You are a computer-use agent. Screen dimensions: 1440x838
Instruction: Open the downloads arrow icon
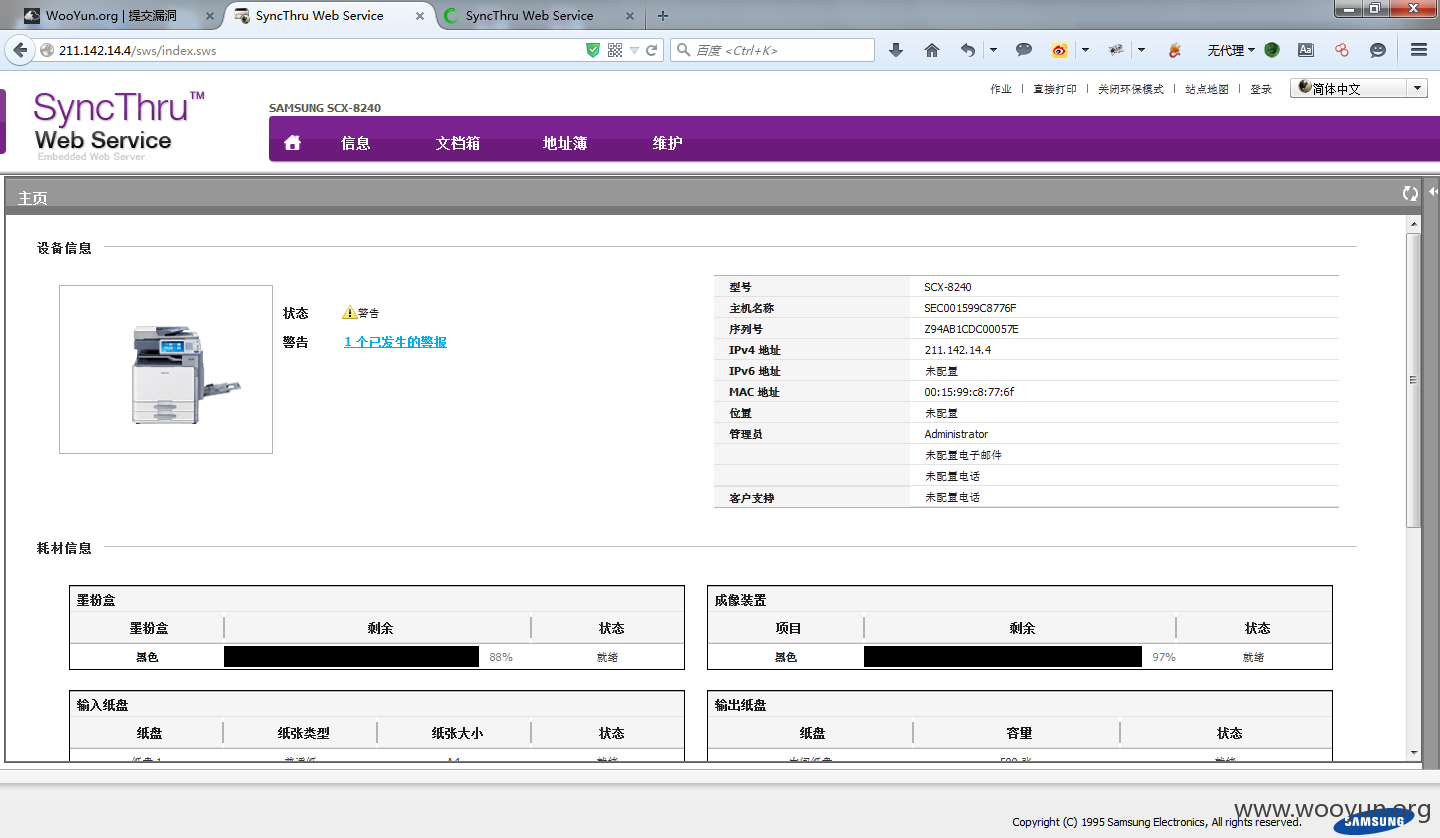pyautogui.click(x=896, y=50)
